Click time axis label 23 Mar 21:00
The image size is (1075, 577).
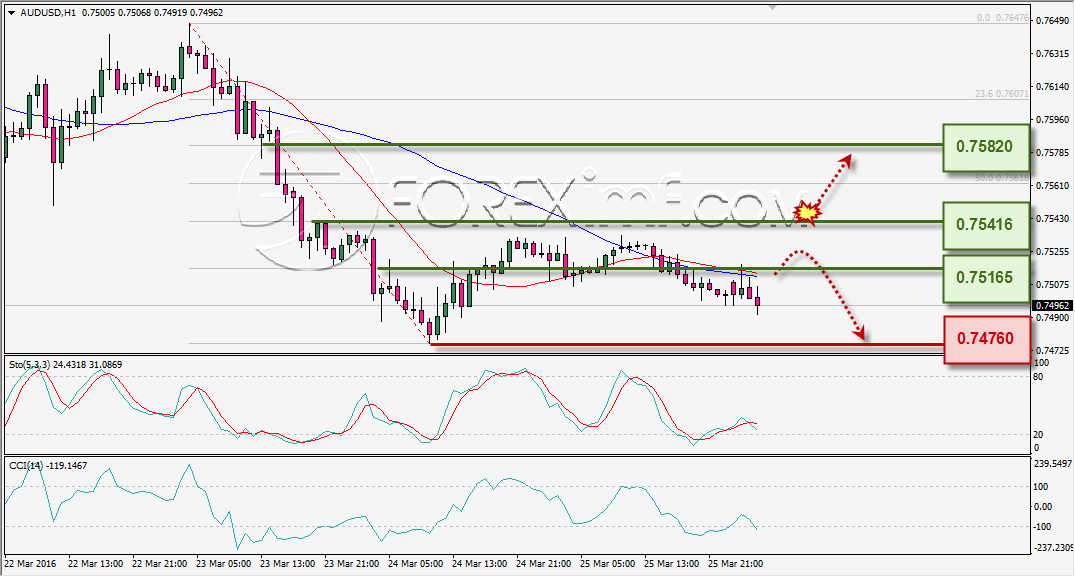click(352, 563)
